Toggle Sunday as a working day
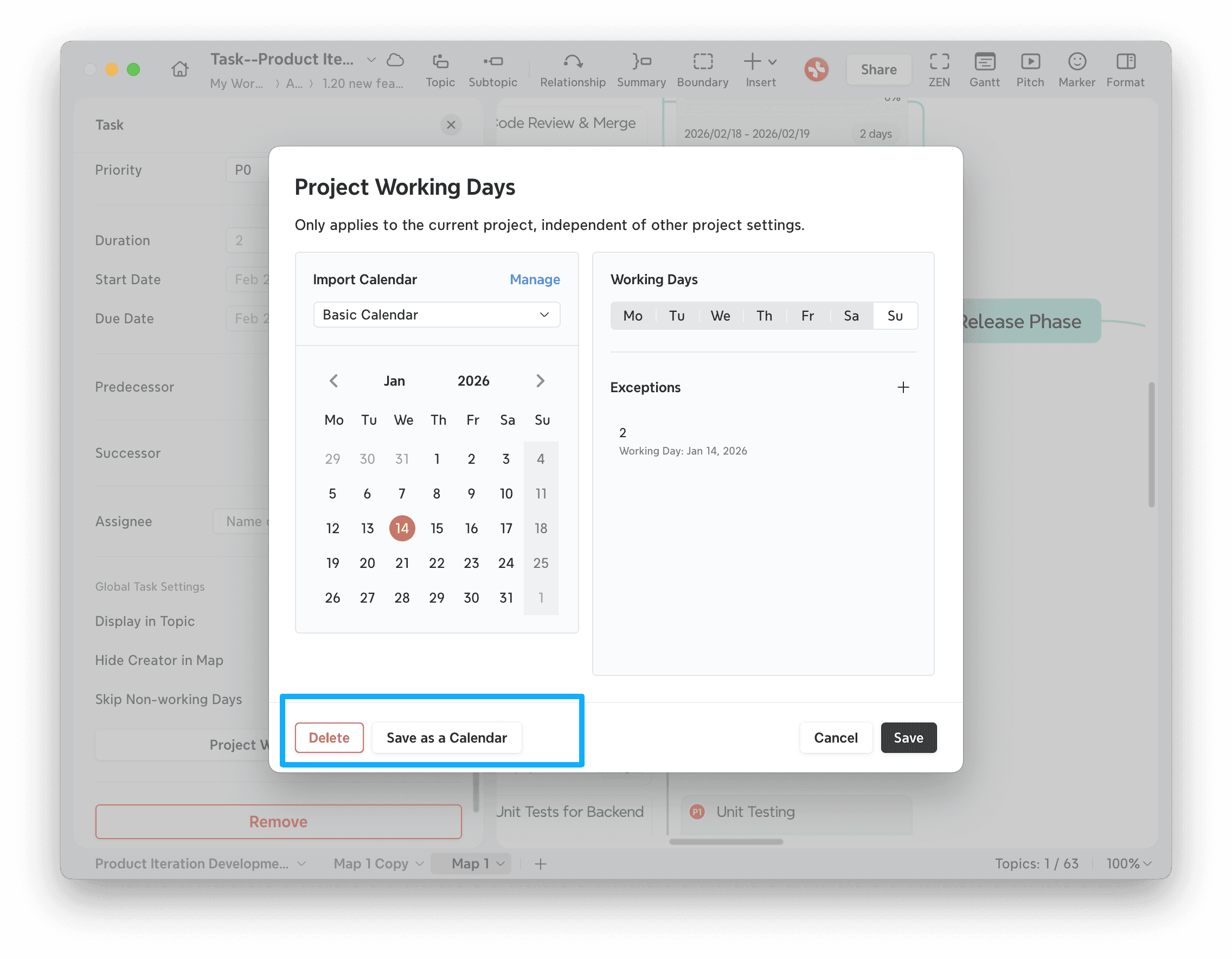Viewport: 1232px width, 959px height. click(x=895, y=316)
